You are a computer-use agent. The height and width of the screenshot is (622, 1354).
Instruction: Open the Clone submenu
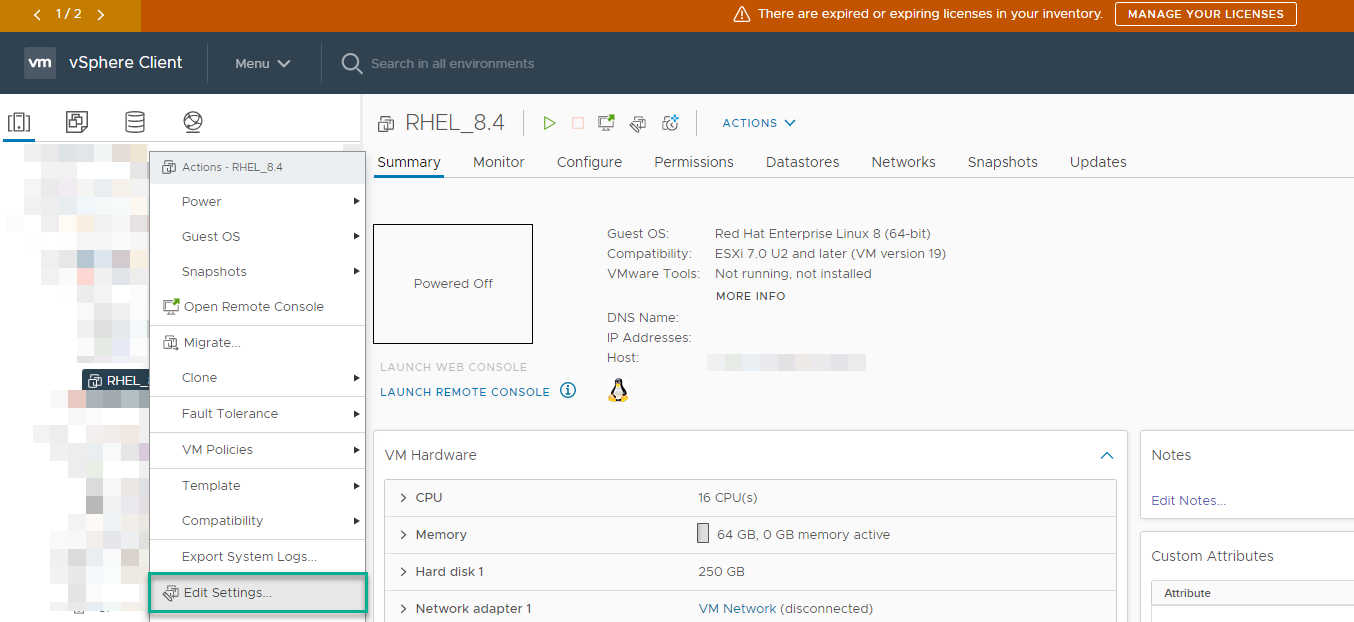click(x=258, y=377)
